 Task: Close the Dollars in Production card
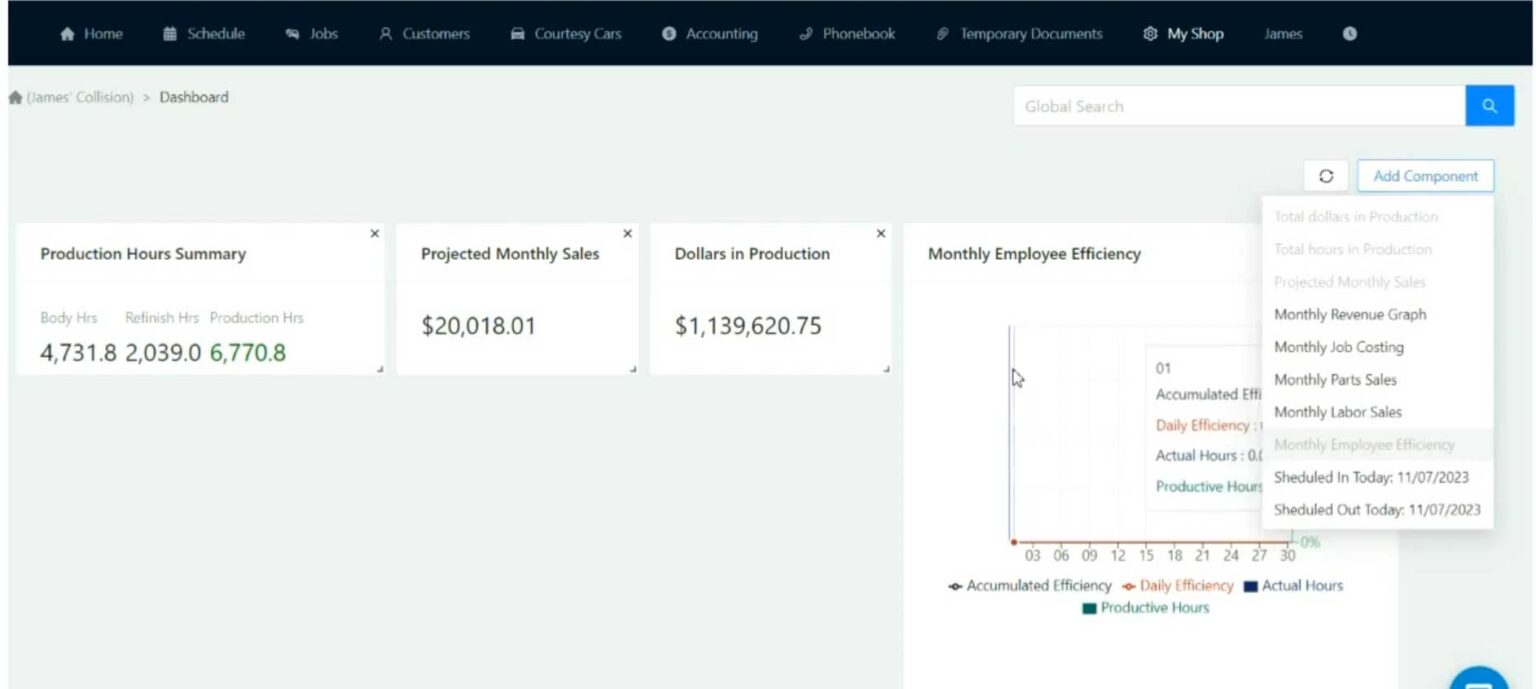point(881,234)
